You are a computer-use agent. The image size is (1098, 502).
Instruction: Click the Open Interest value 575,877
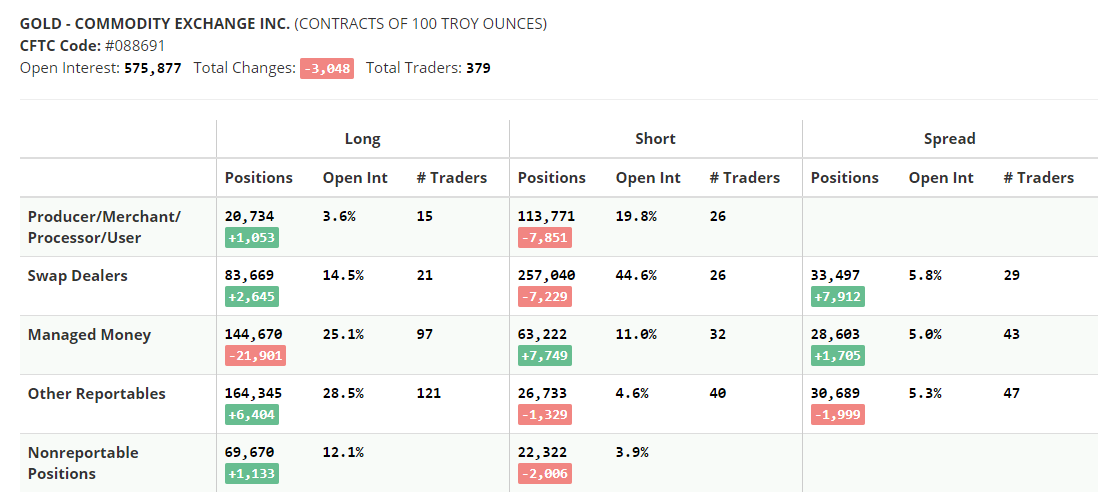click(x=152, y=68)
